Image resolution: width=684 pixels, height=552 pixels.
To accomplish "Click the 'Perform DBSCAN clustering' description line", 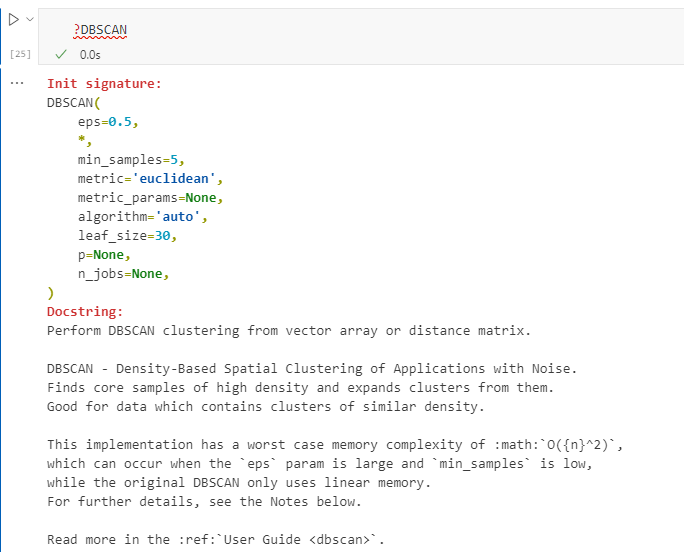I will pos(289,331).
